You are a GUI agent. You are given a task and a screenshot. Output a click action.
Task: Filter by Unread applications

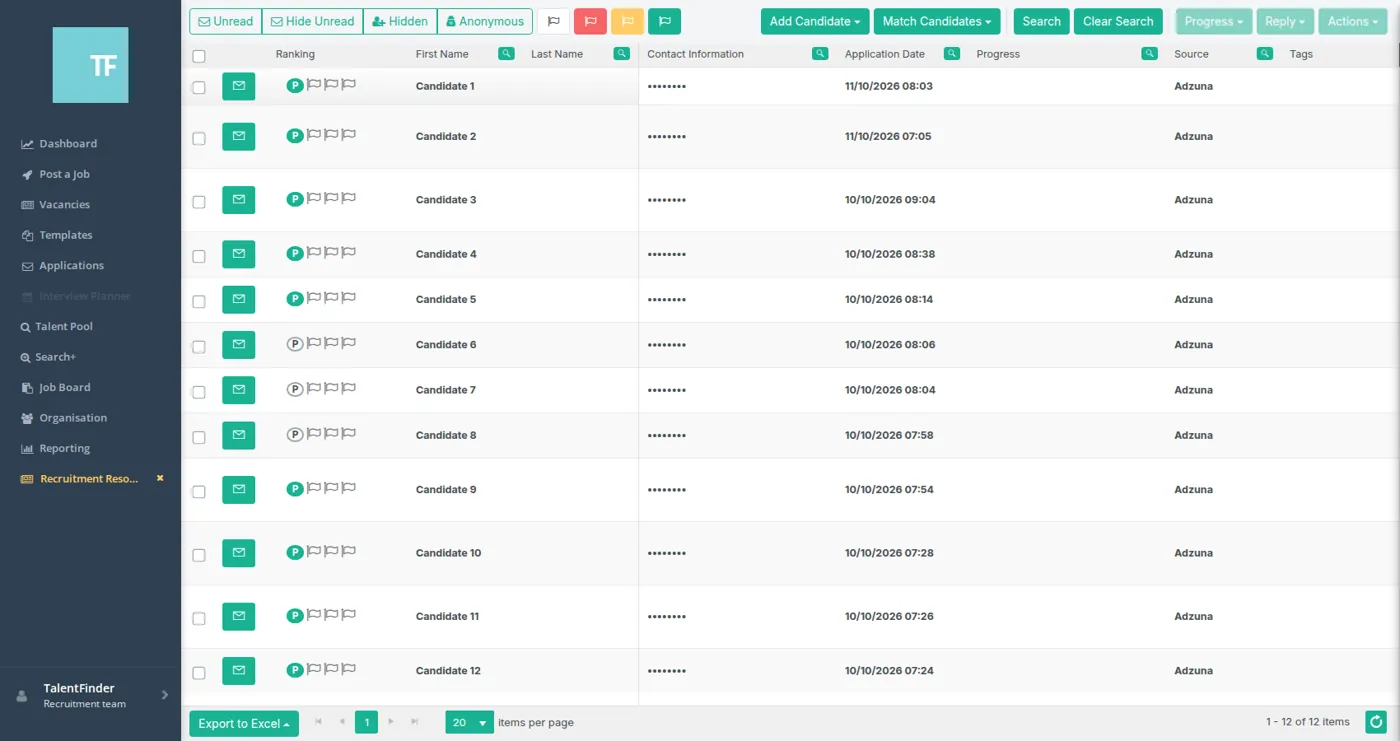225,21
